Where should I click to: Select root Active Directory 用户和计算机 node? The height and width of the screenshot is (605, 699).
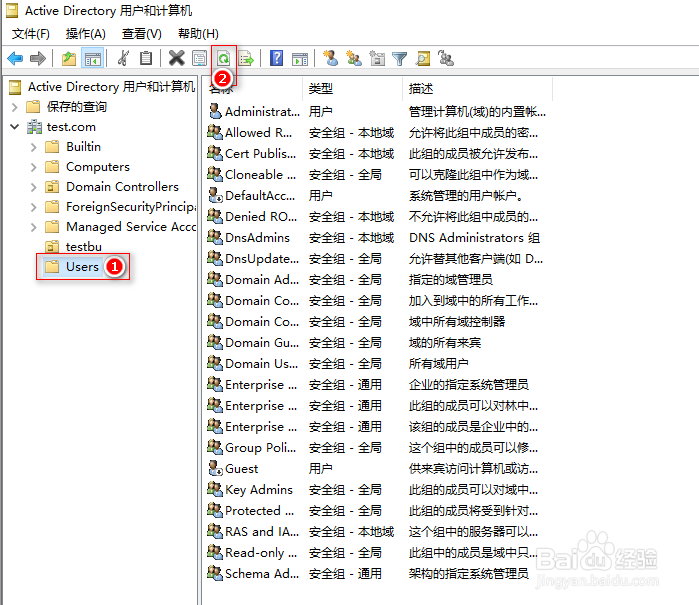tap(111, 86)
